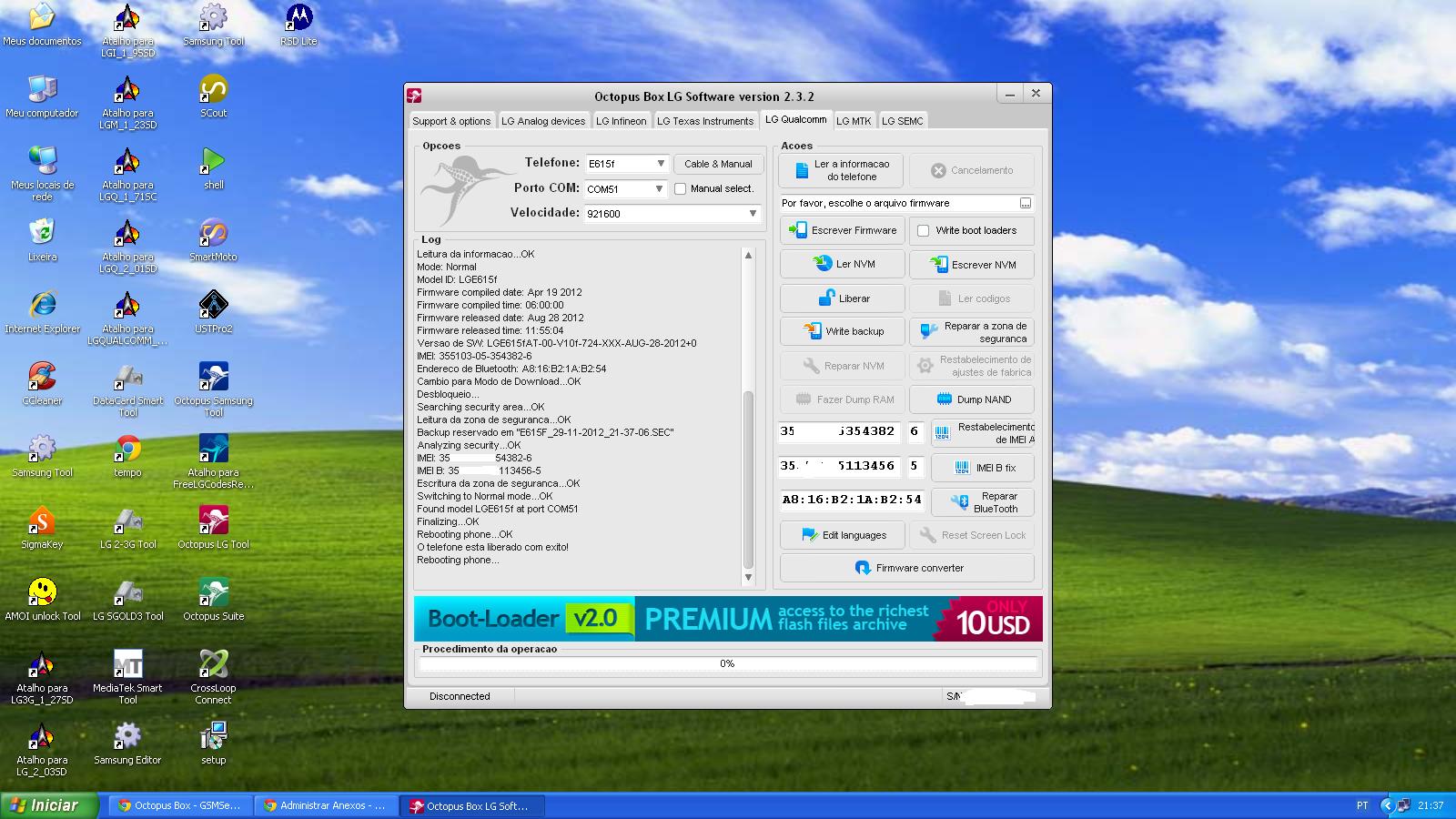This screenshot has height=819, width=1456.
Task: Click Escrever NVM button
Action: click(972, 265)
